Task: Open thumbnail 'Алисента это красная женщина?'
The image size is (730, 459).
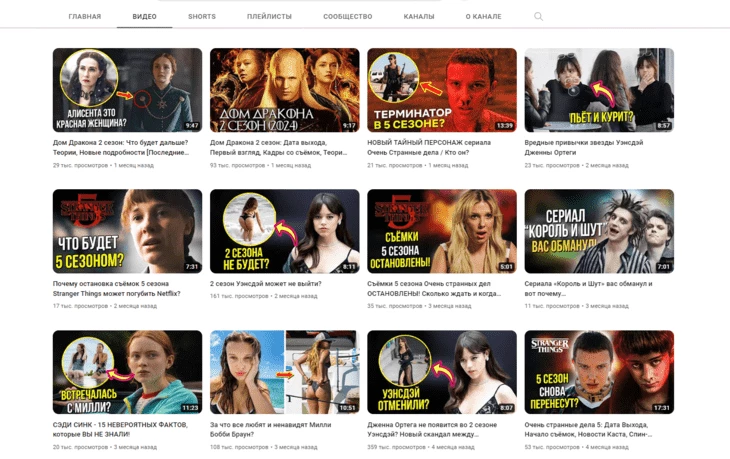Action: tap(127, 90)
